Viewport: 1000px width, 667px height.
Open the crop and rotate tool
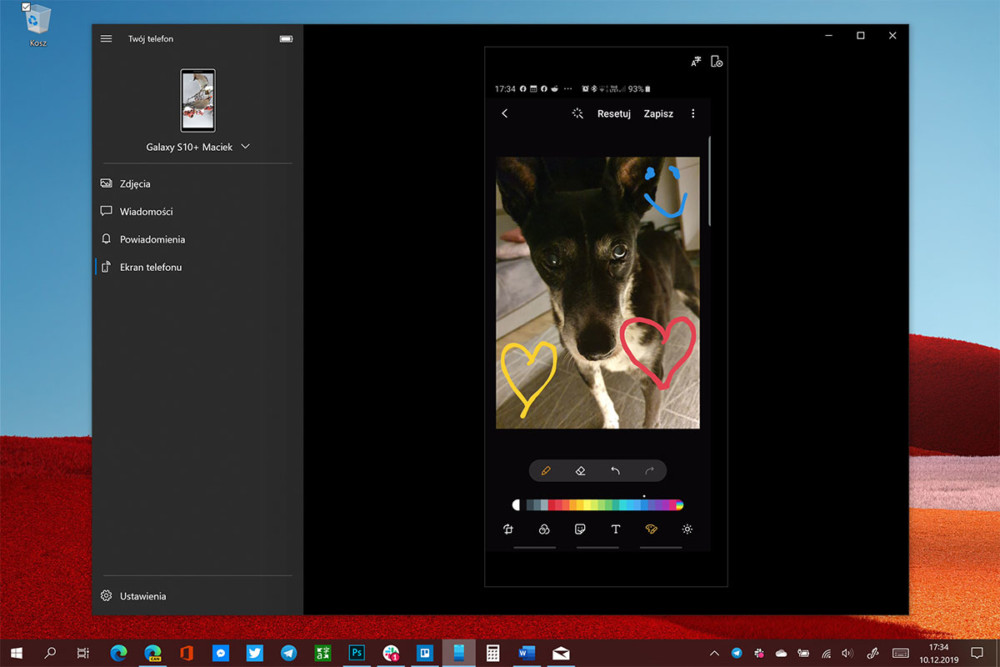click(508, 529)
